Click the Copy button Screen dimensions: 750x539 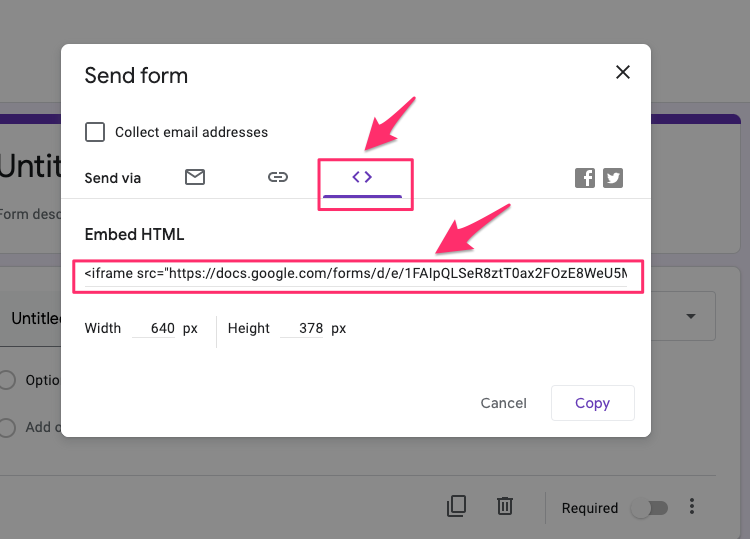(x=592, y=403)
